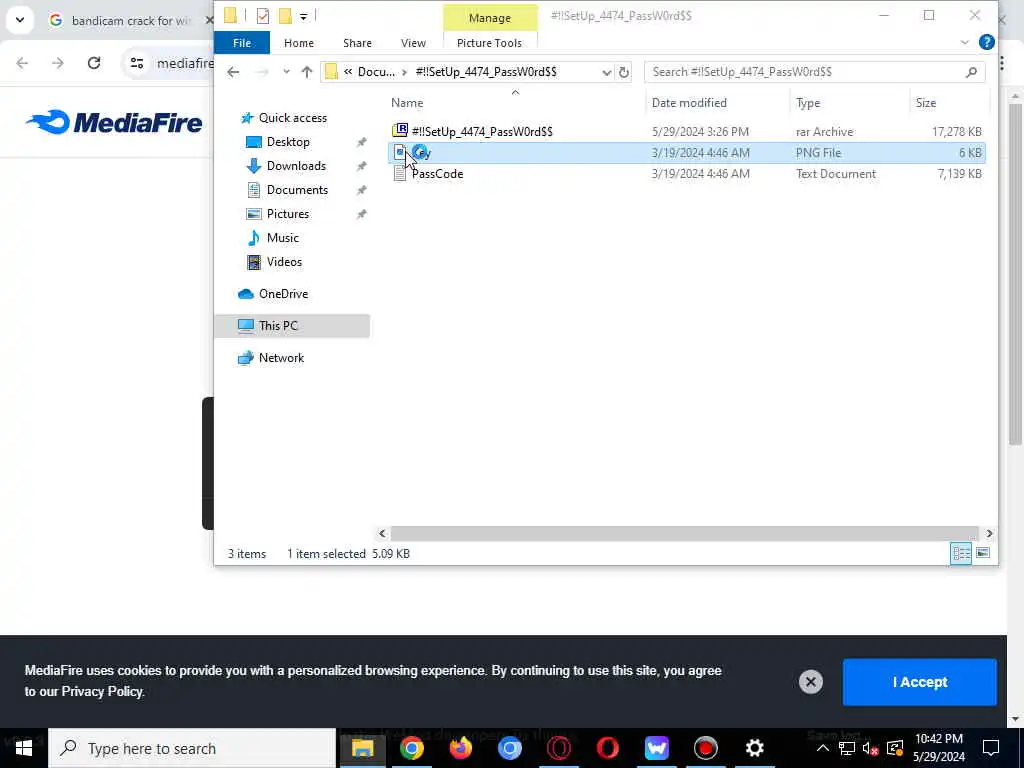Sort files by Size column
Screen dimensions: 1024x768
click(x=925, y=103)
